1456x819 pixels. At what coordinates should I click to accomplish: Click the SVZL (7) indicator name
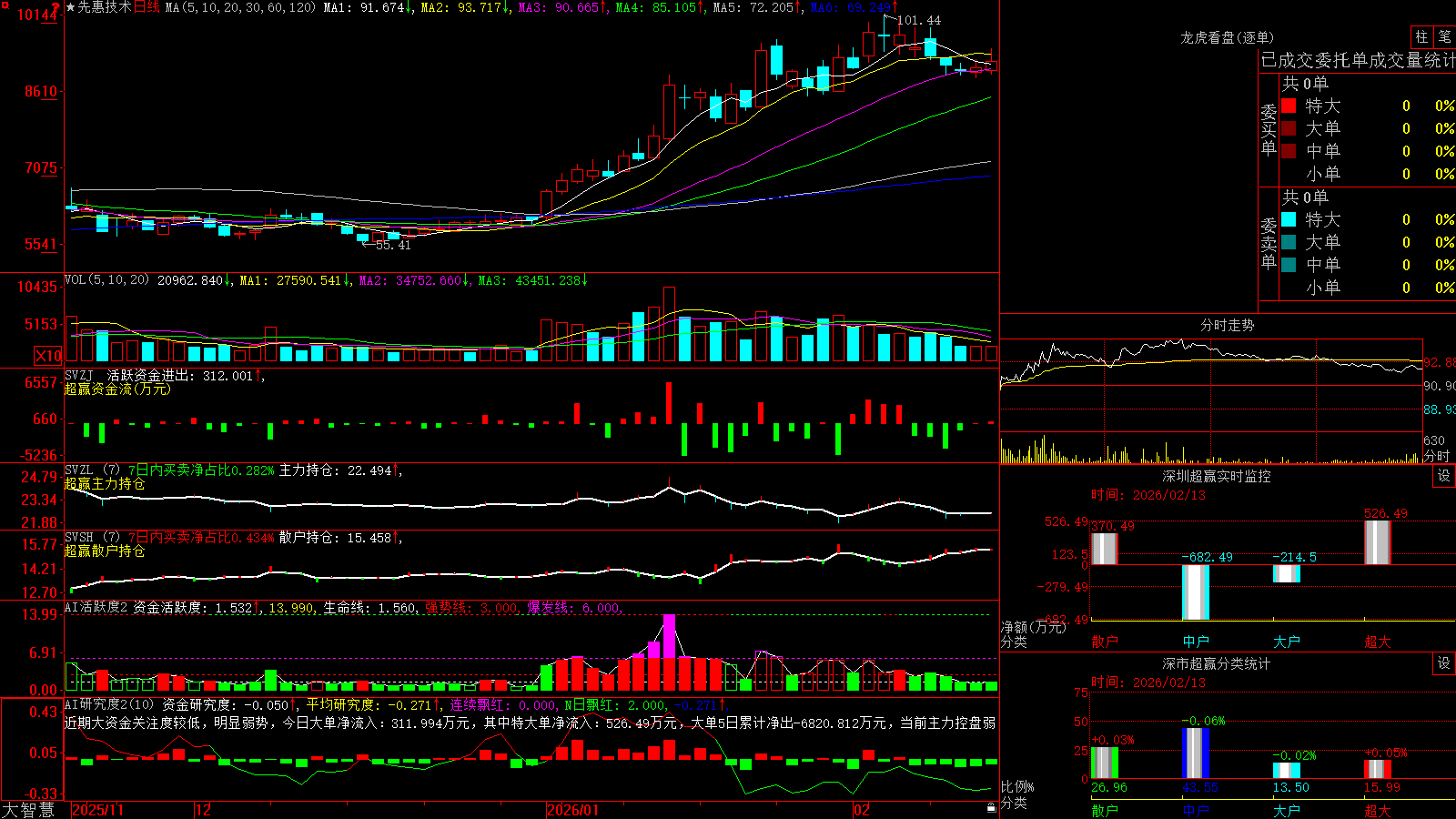coord(92,470)
